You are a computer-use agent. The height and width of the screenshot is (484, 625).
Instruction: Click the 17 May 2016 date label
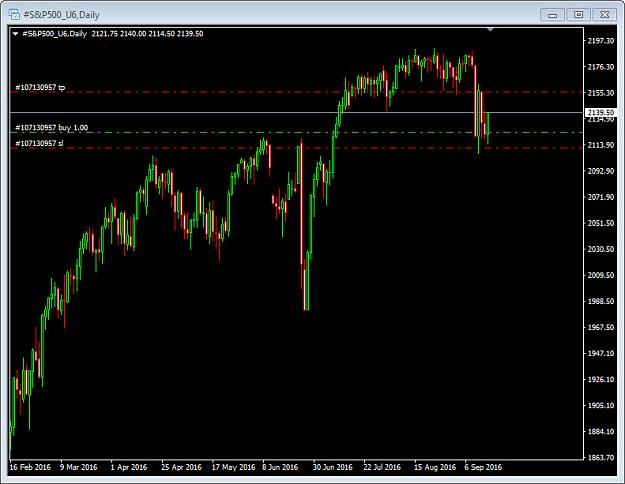coord(233,467)
